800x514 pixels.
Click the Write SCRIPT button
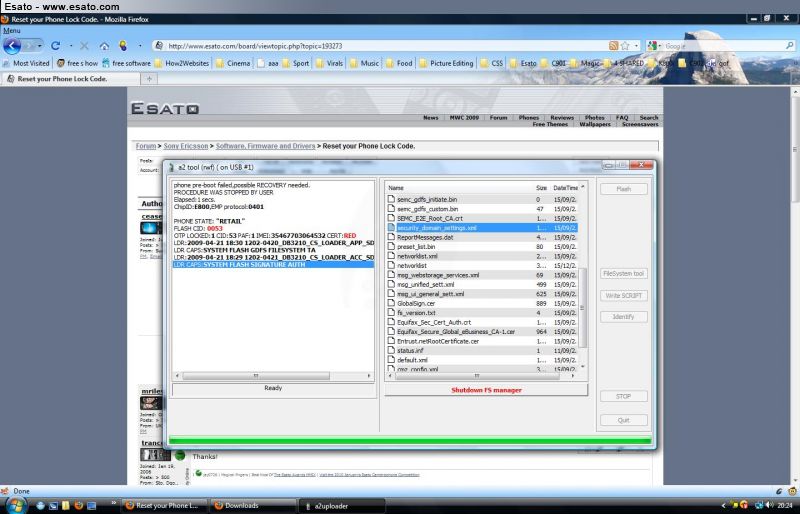(623, 296)
